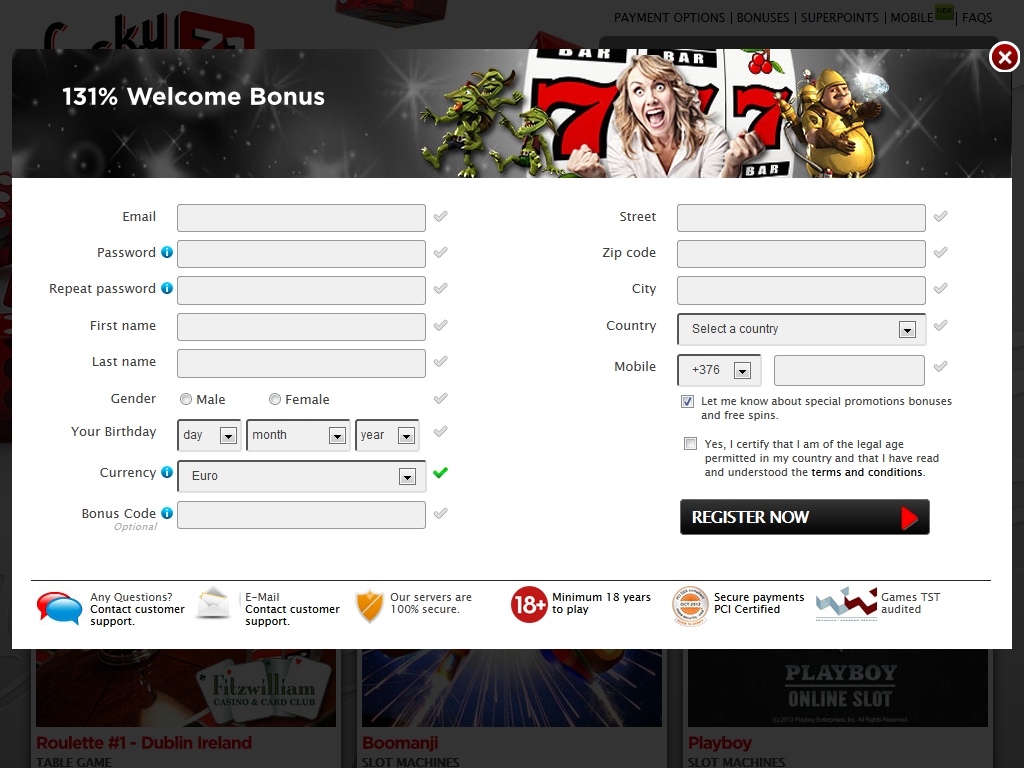This screenshot has width=1024, height=768.
Task: Click the chat bubbles customer support icon
Action: [x=59, y=608]
